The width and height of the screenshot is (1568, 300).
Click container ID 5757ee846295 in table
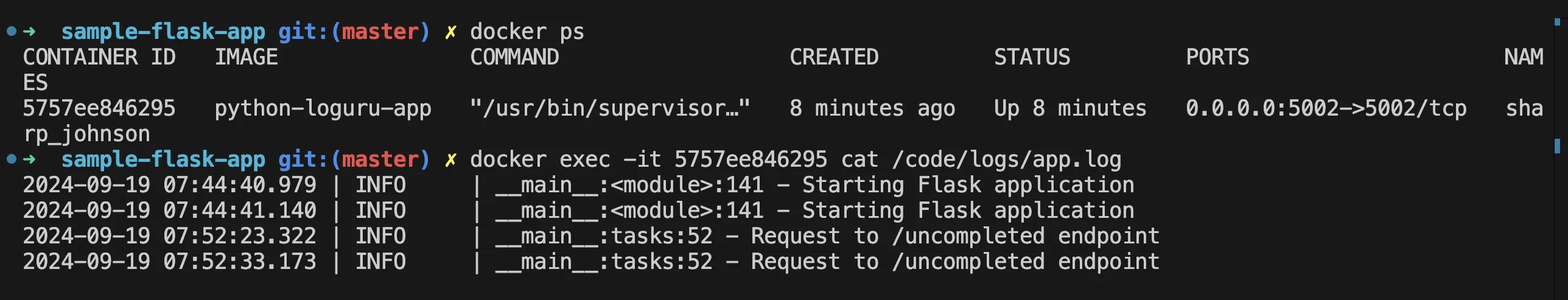point(99,108)
